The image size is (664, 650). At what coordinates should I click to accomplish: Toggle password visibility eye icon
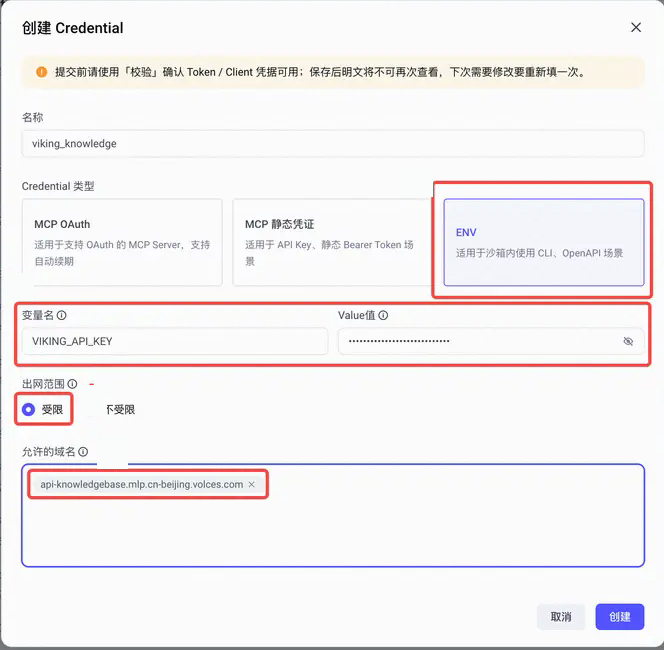628,341
